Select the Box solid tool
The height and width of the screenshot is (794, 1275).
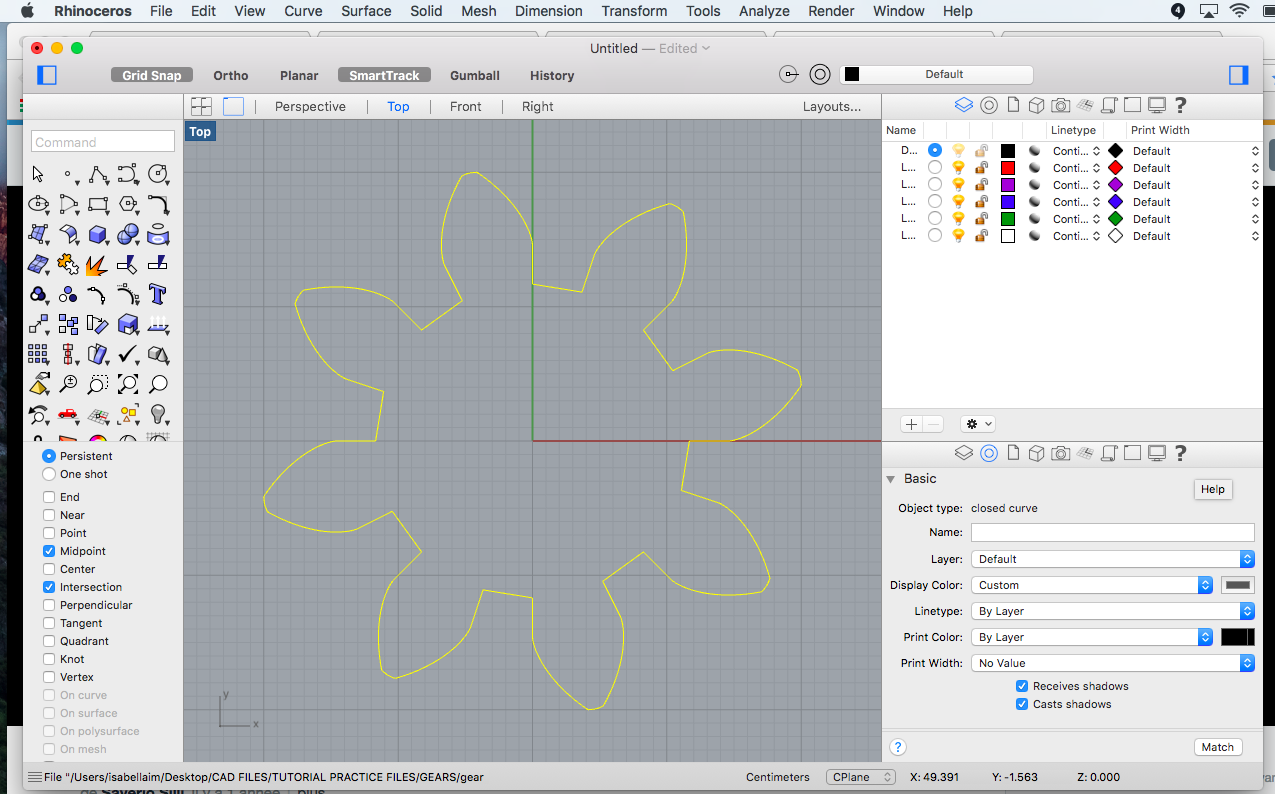pos(98,234)
